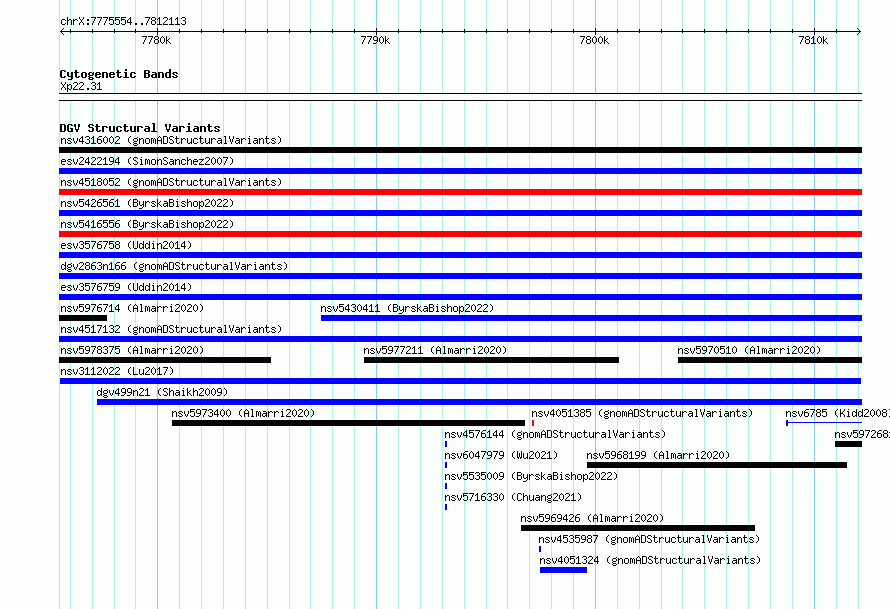Open nsv4517132 gnomADStructuralVariants entry

coord(171,329)
